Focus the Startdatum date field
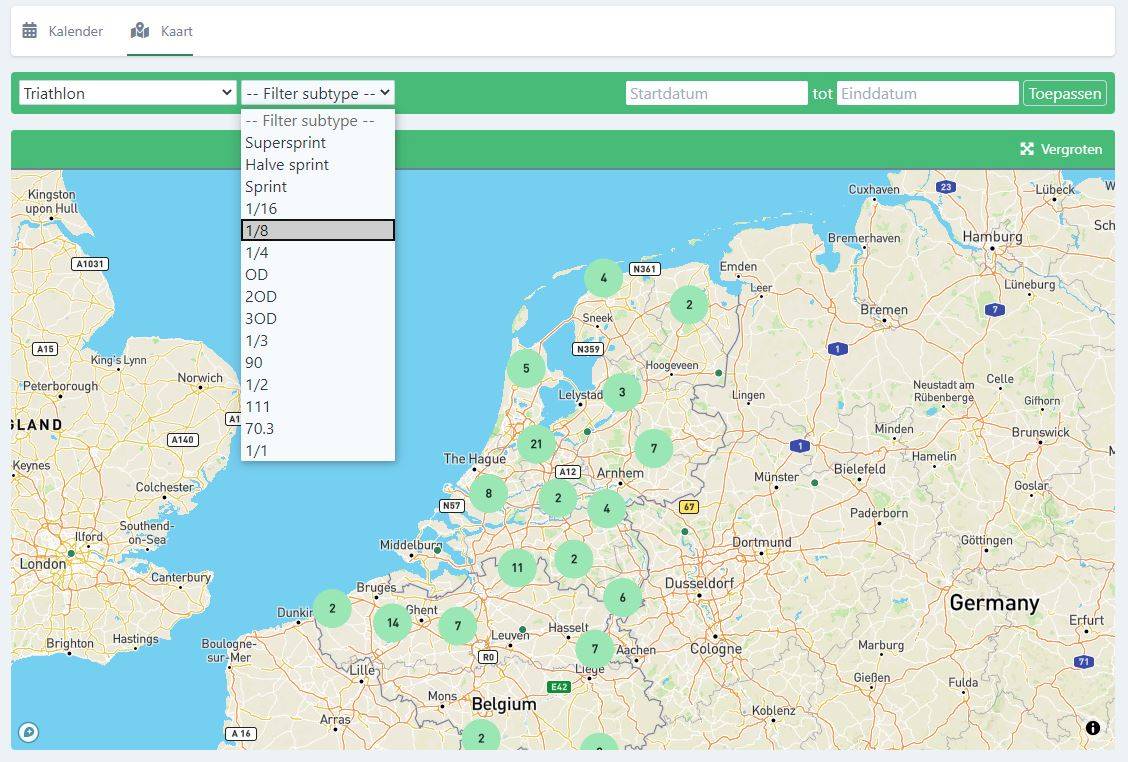 (717, 93)
